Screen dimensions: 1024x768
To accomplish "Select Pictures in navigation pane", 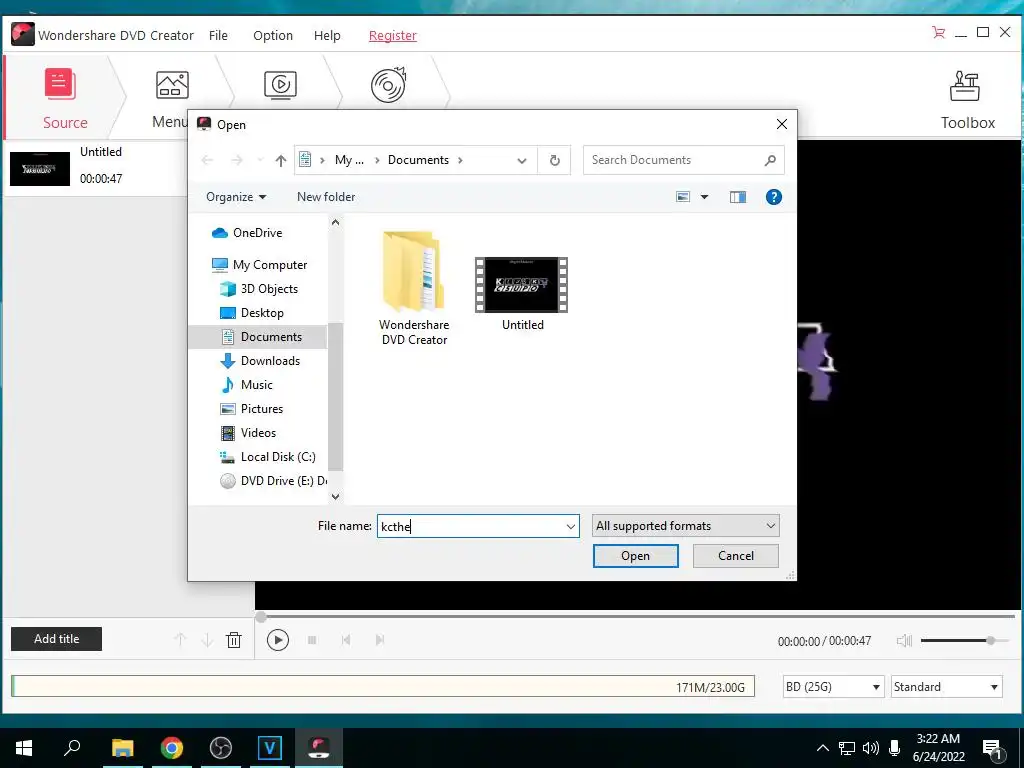I will [261, 409].
